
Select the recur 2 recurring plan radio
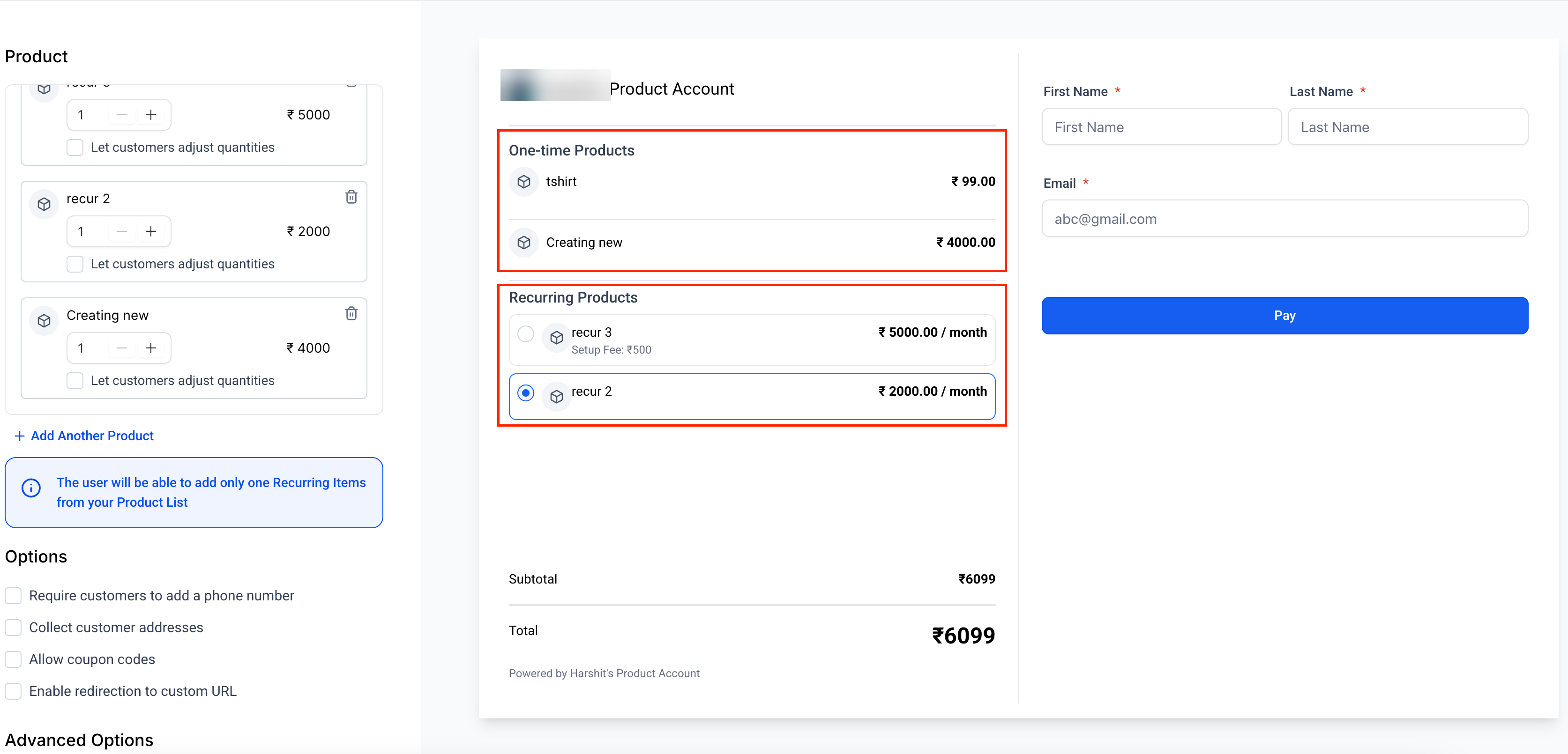(525, 392)
